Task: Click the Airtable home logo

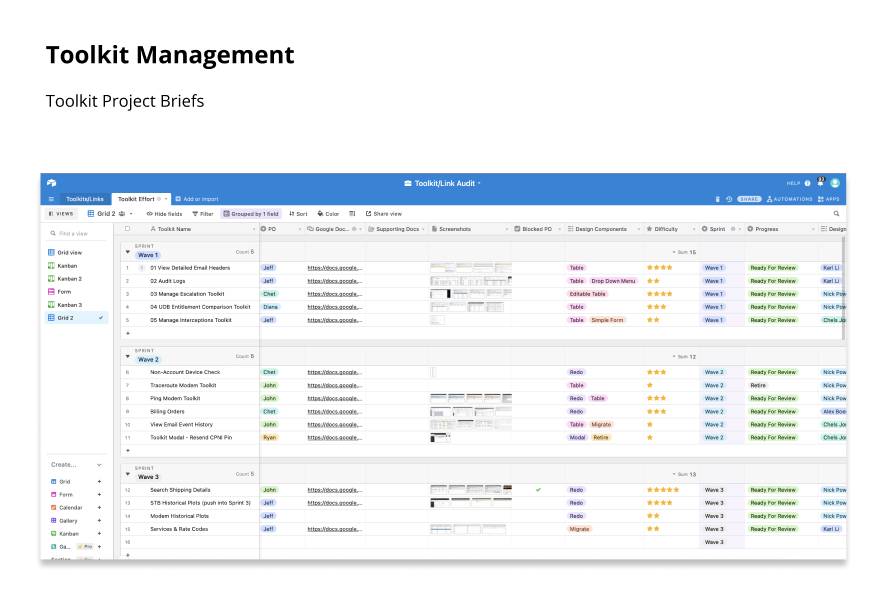Action: (51, 183)
